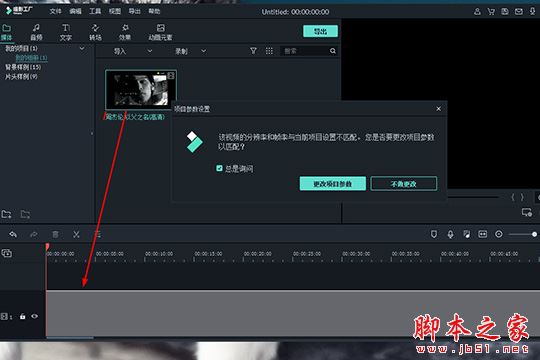540x360 pixels.
Task: Collapse the 我的项目 folder chevron
Action: 82,49
